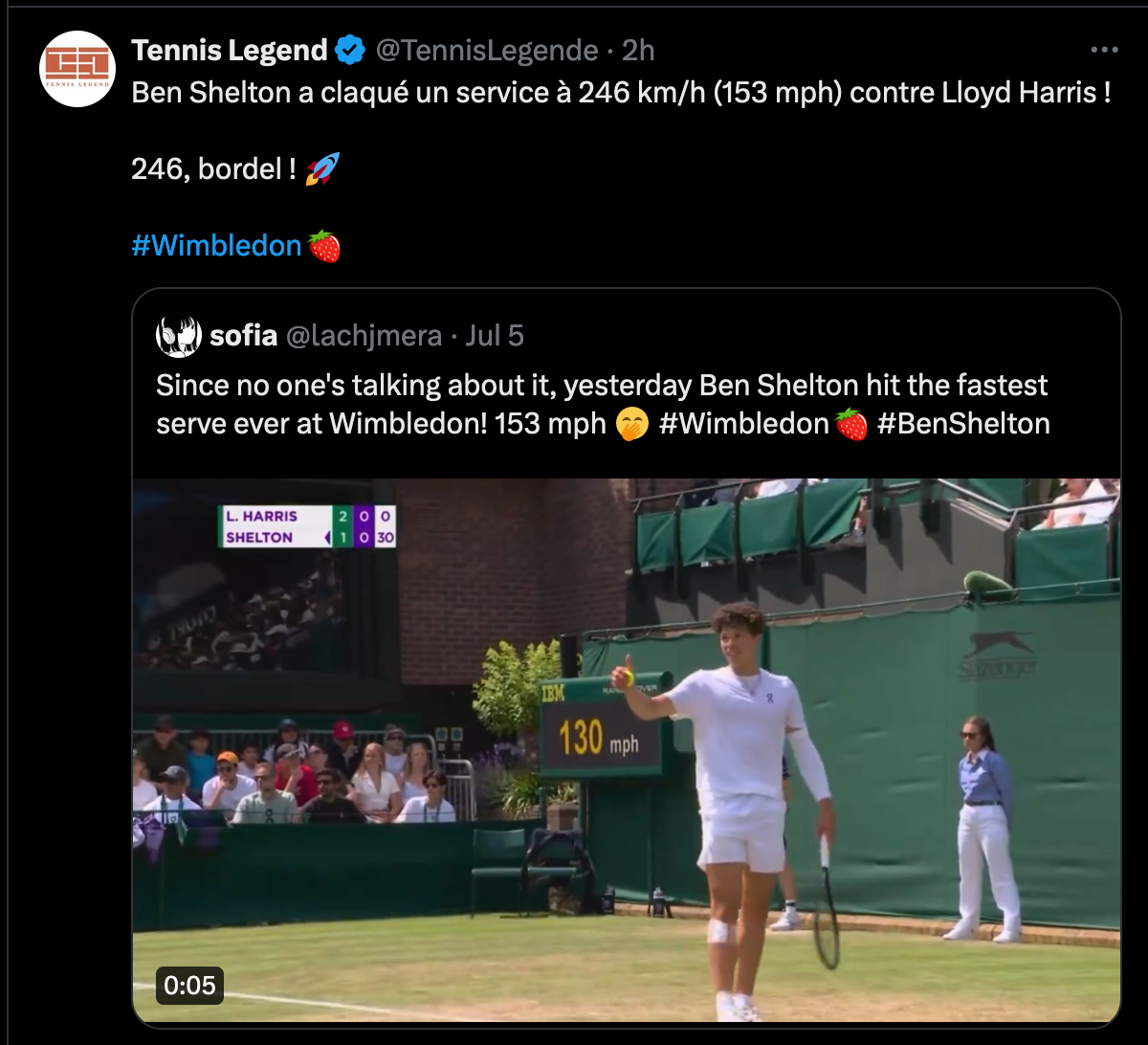This screenshot has width=1148, height=1045.
Task: Open the blue #Wimbledon hashtag
Action: coord(216,246)
